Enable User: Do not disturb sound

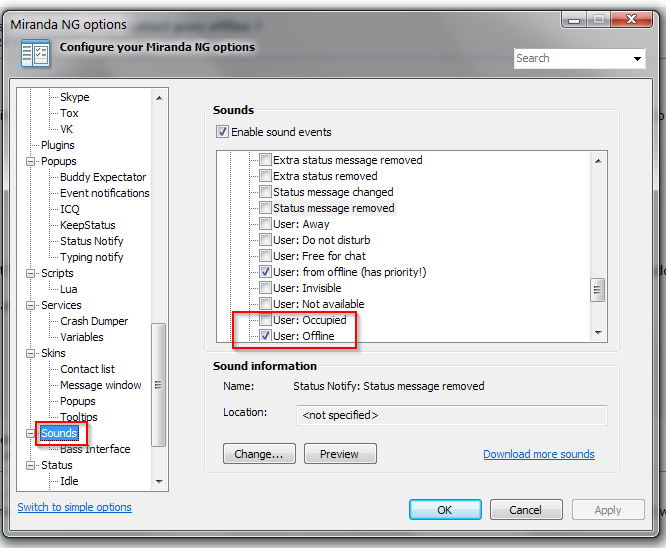click(265, 240)
